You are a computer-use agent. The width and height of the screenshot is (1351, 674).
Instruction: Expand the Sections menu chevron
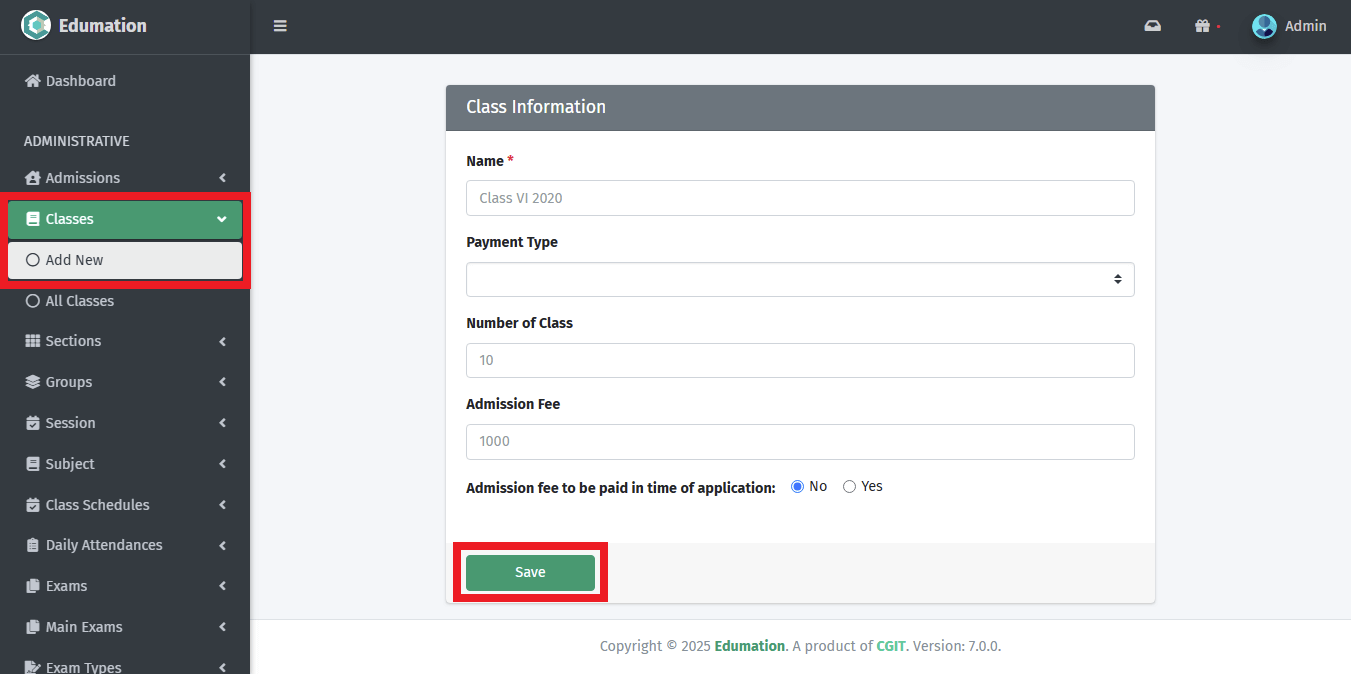(222, 342)
